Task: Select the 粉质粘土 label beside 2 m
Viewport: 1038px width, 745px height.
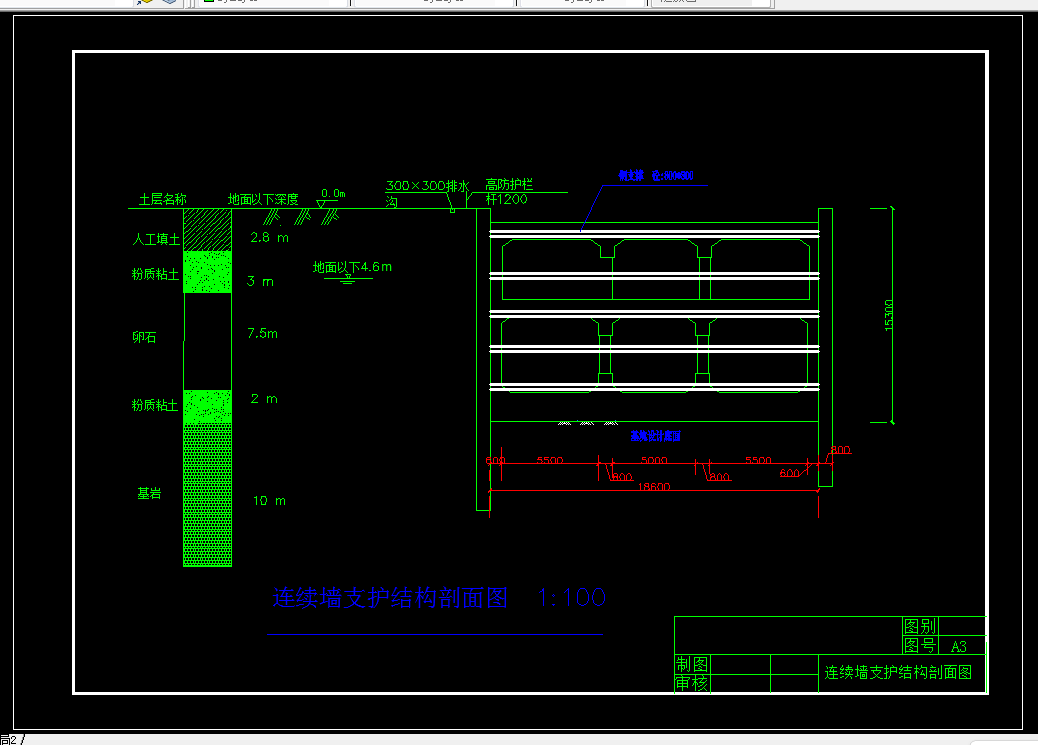Action: [155, 405]
